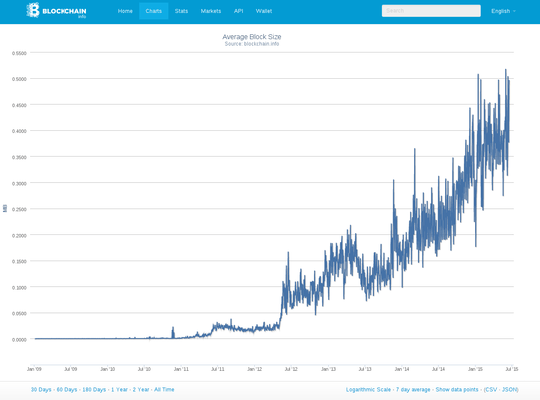Click the Blockchain logo icon
The image size is (540, 400).
[33, 10]
